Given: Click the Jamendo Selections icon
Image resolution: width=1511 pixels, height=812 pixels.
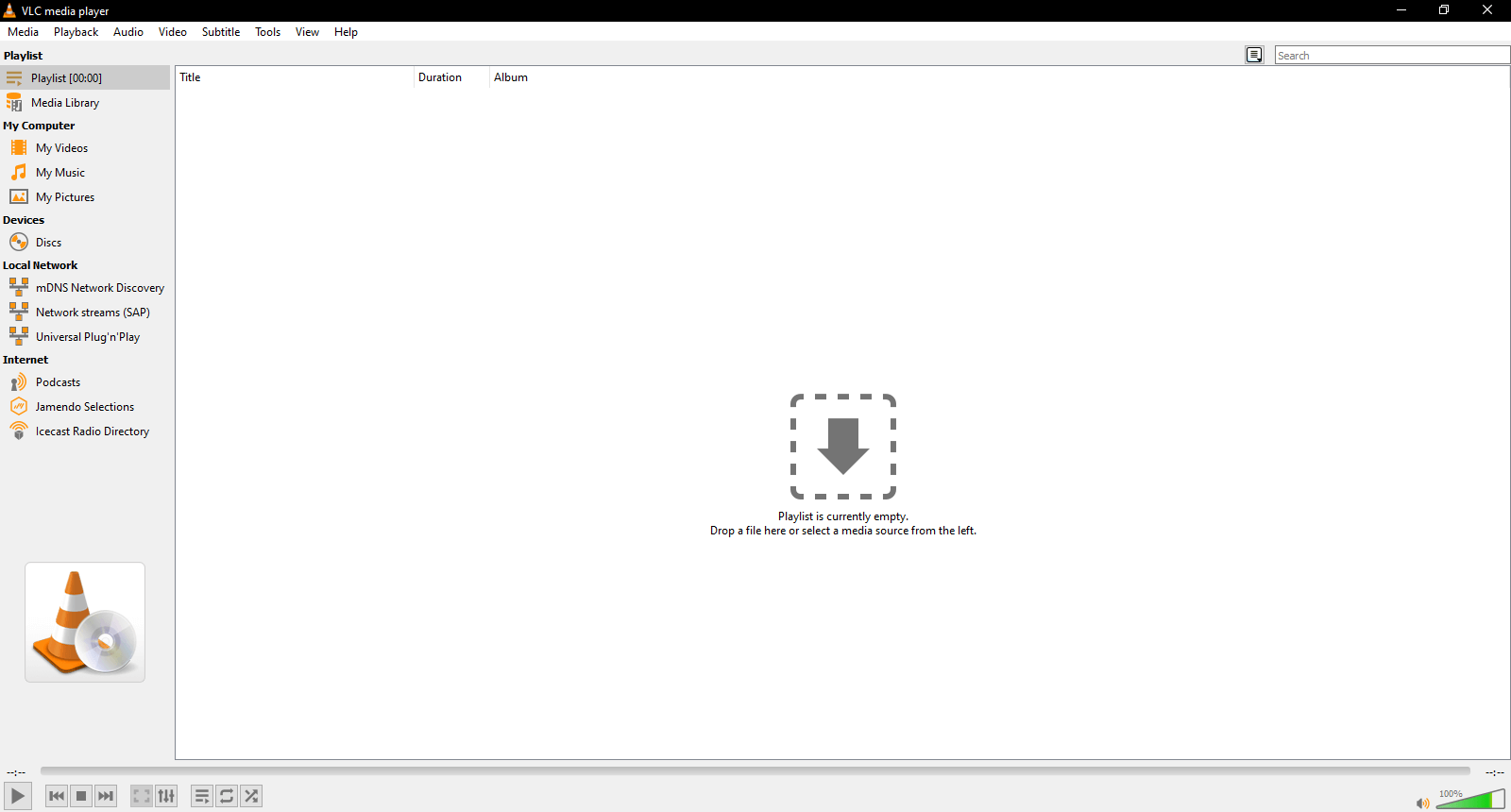Looking at the screenshot, I should 19,406.
